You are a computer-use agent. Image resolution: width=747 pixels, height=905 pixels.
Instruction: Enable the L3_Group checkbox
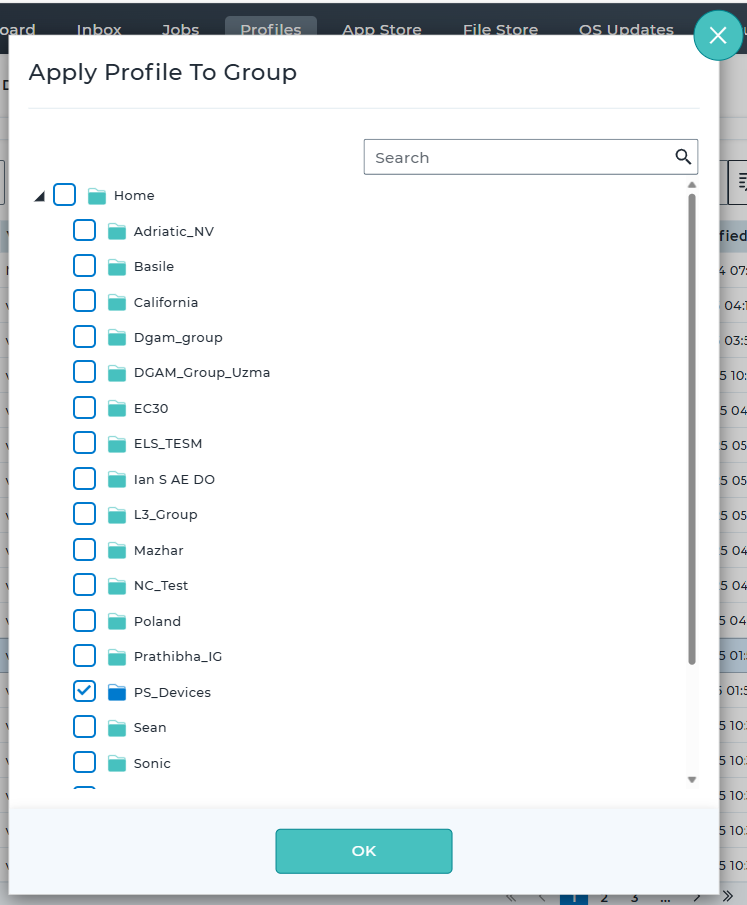(x=85, y=514)
